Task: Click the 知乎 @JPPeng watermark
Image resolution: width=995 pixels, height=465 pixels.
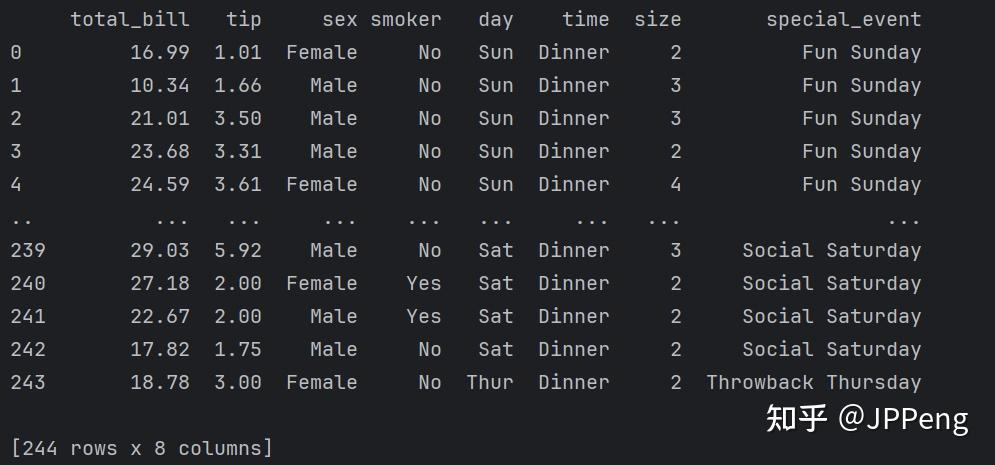Action: [867, 419]
